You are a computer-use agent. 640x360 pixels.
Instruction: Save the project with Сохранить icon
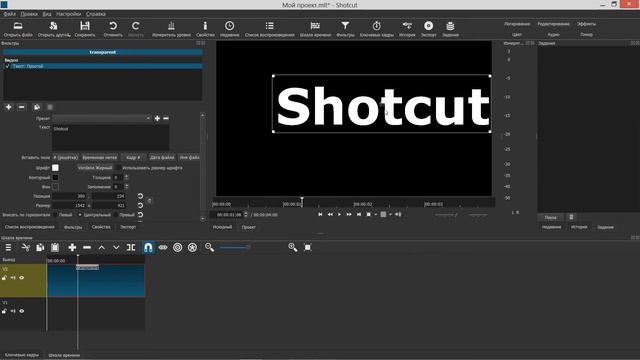point(85,26)
